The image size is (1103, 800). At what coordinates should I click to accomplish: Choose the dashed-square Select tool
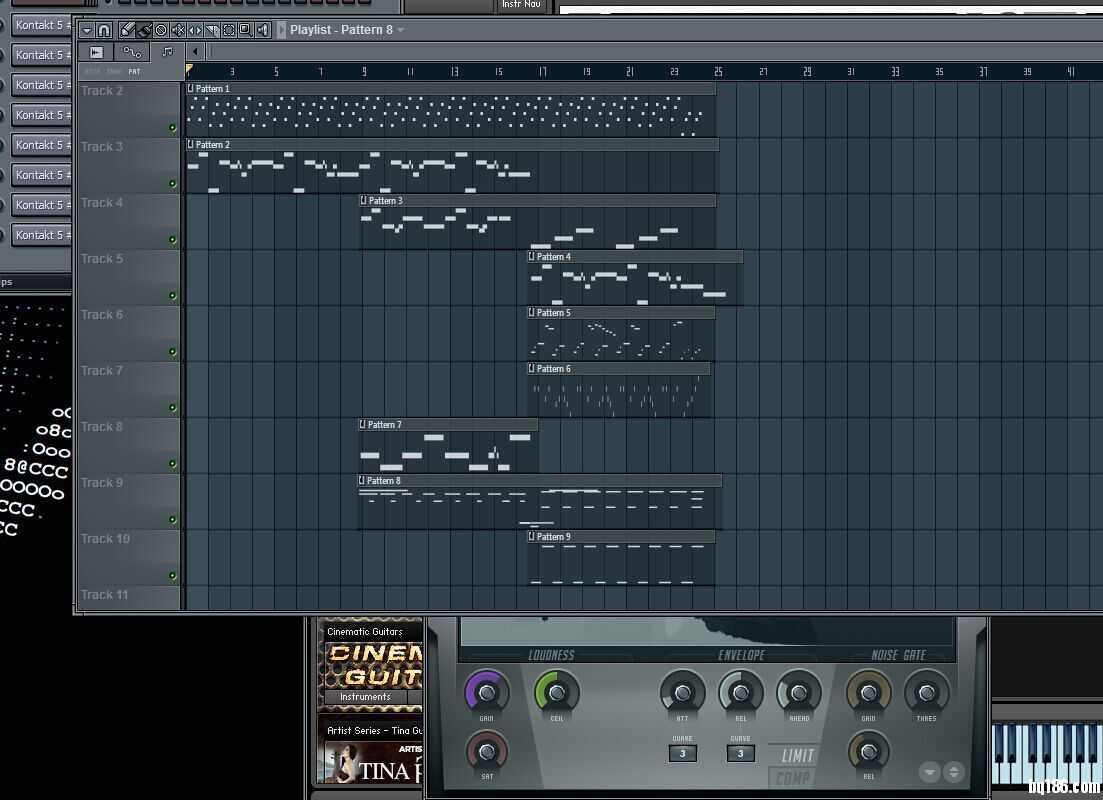click(229, 30)
